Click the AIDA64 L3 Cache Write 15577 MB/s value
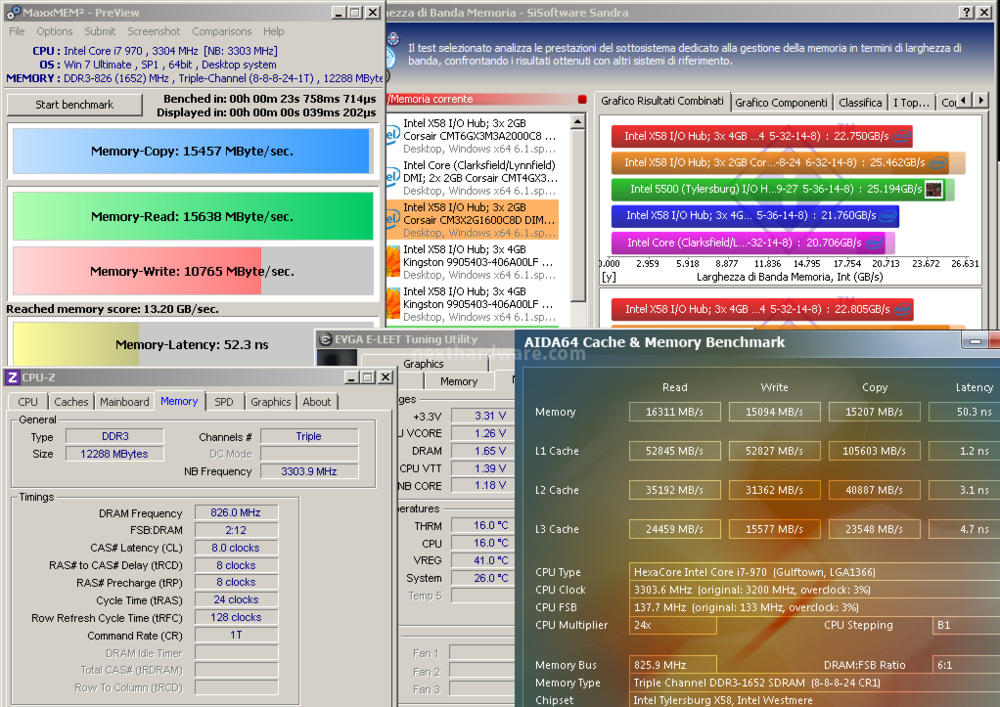 click(x=774, y=529)
